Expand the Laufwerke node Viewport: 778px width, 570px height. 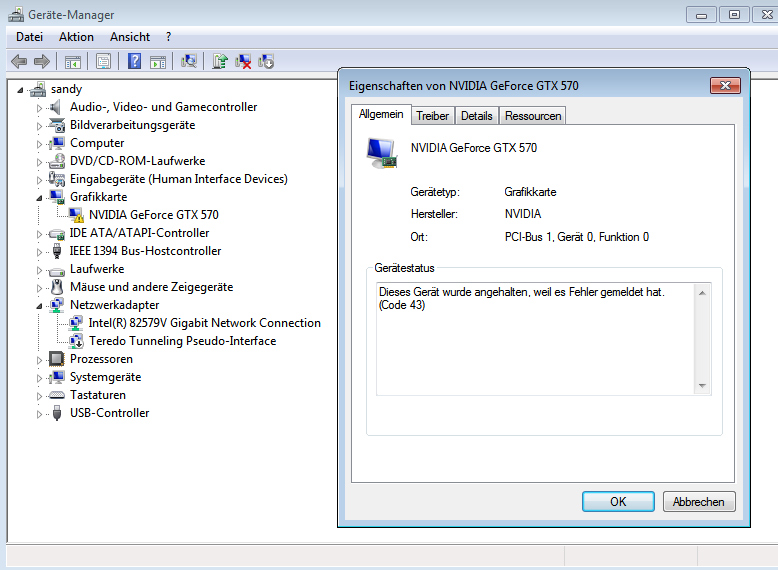click(39, 270)
